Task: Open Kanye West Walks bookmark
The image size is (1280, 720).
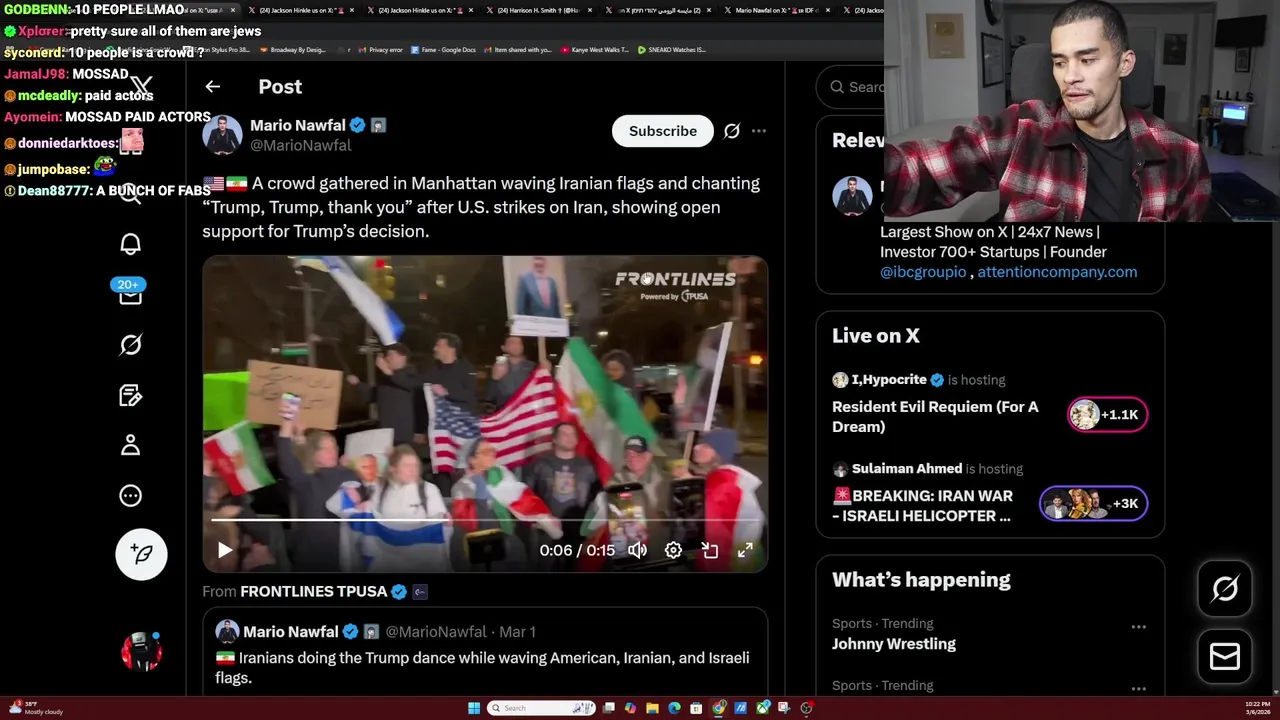Action: pos(595,50)
